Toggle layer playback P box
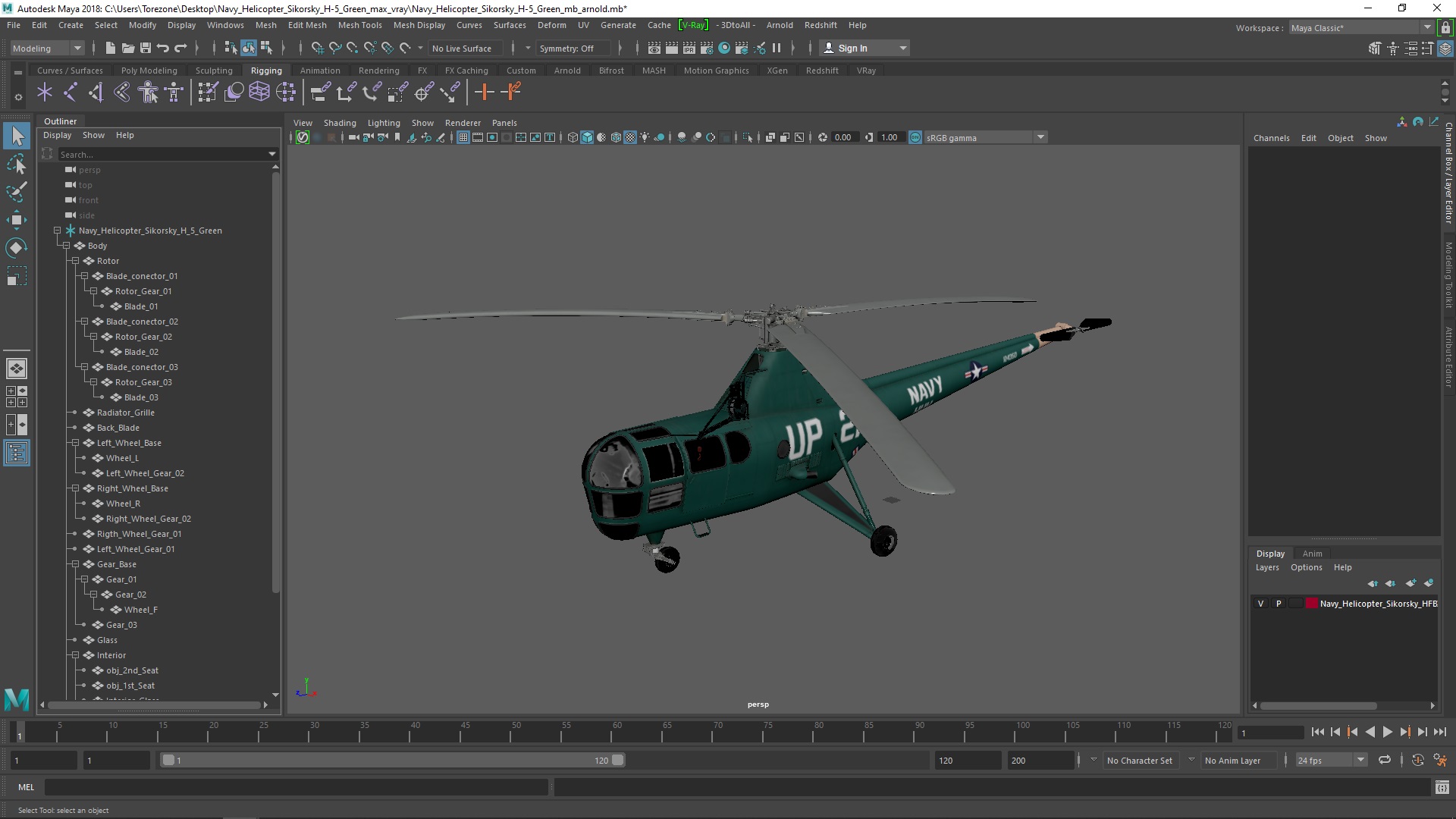 tap(1278, 604)
